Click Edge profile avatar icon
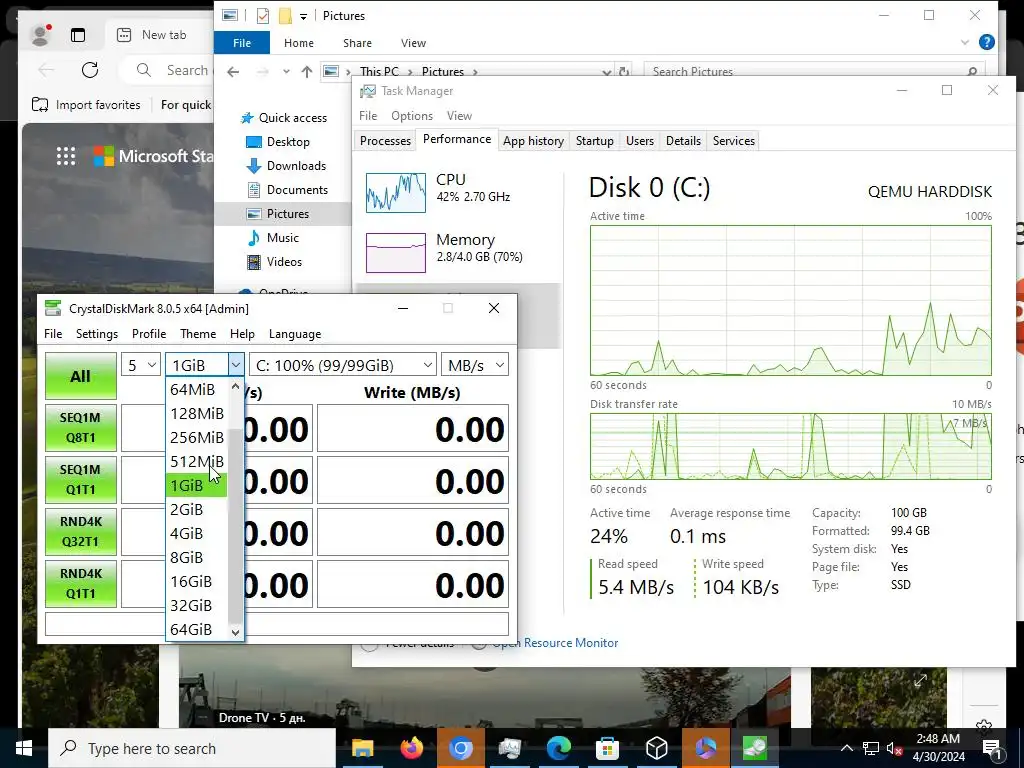 tap(40, 35)
